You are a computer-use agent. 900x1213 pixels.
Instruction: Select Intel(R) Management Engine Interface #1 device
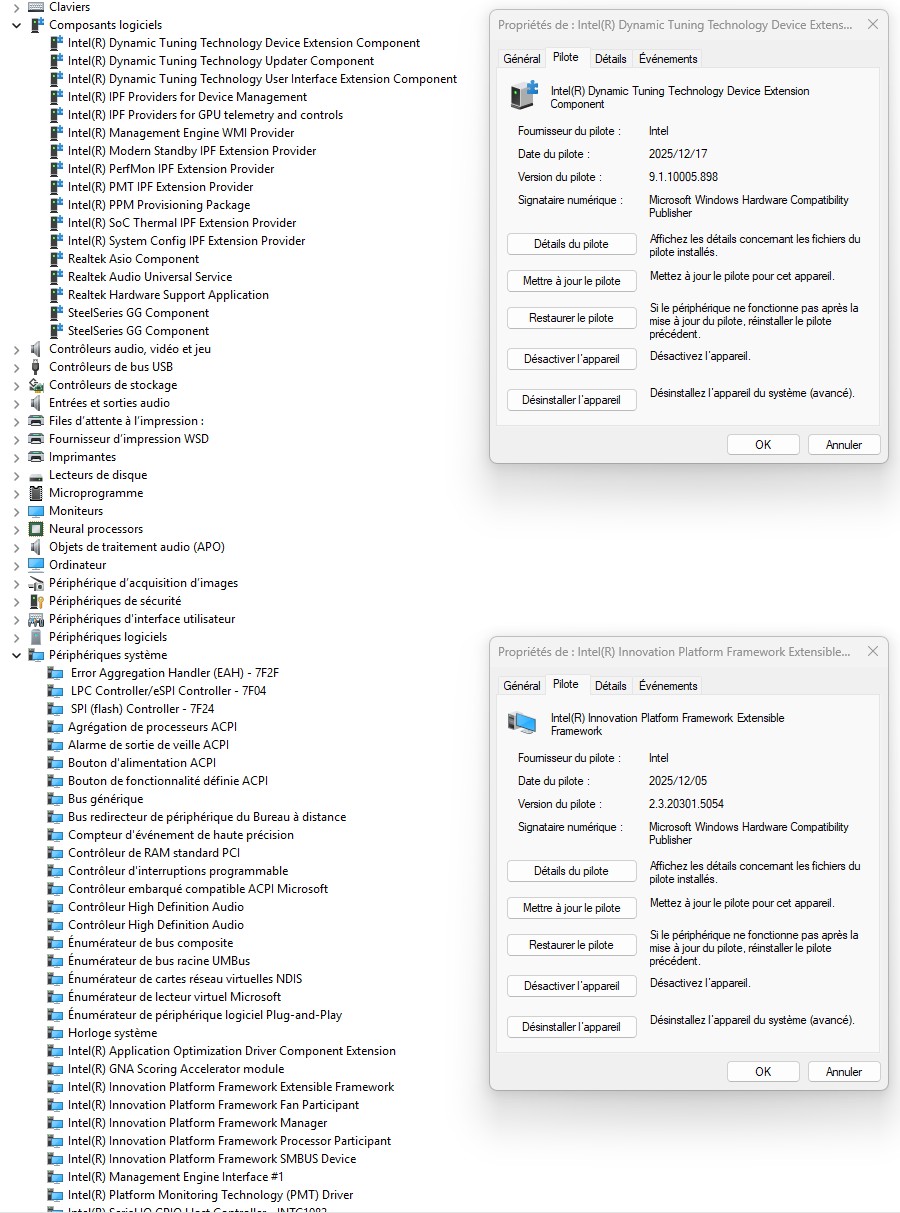click(x=175, y=1177)
